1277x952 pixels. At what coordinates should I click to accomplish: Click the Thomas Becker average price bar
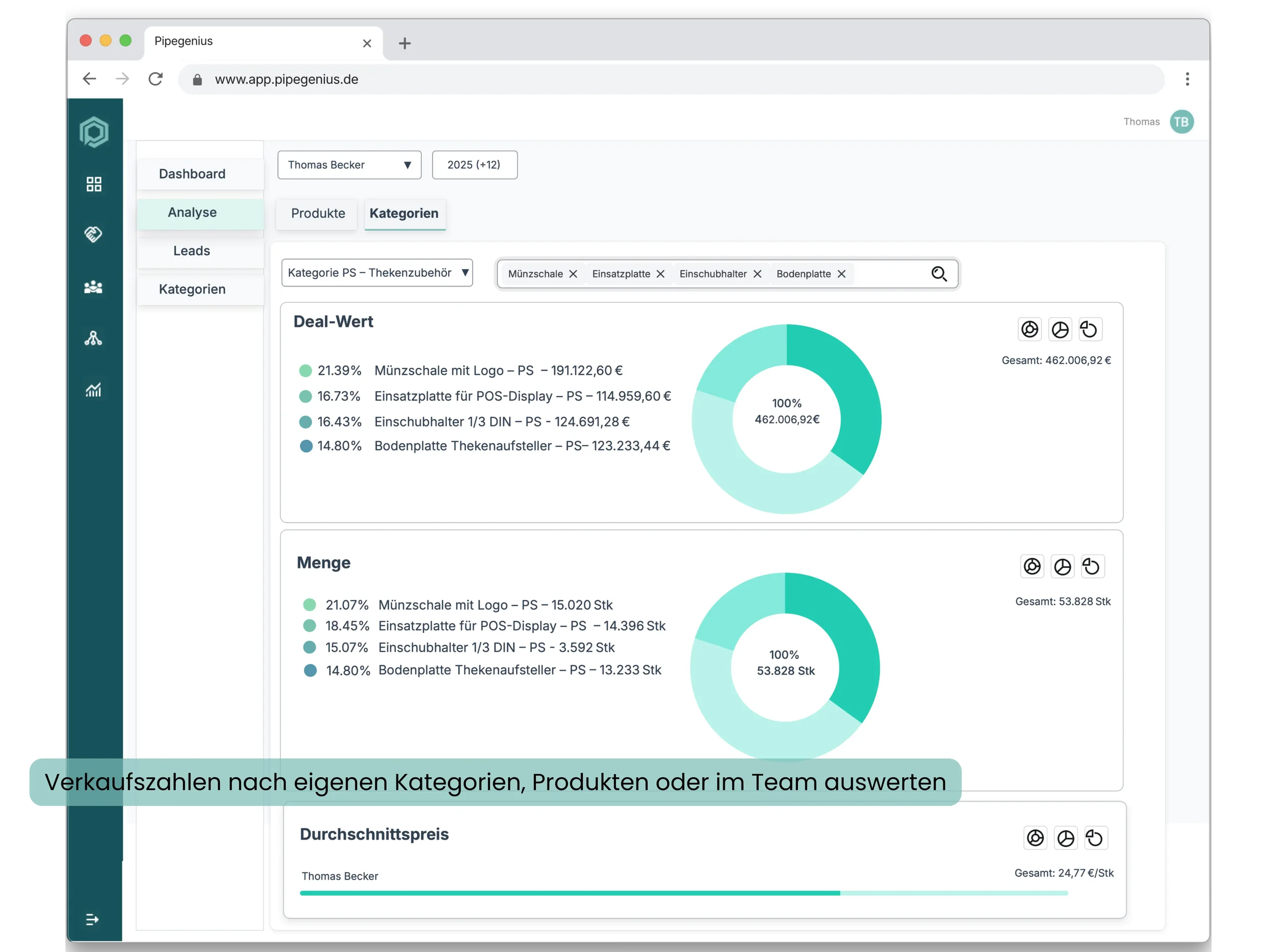[x=570, y=893]
